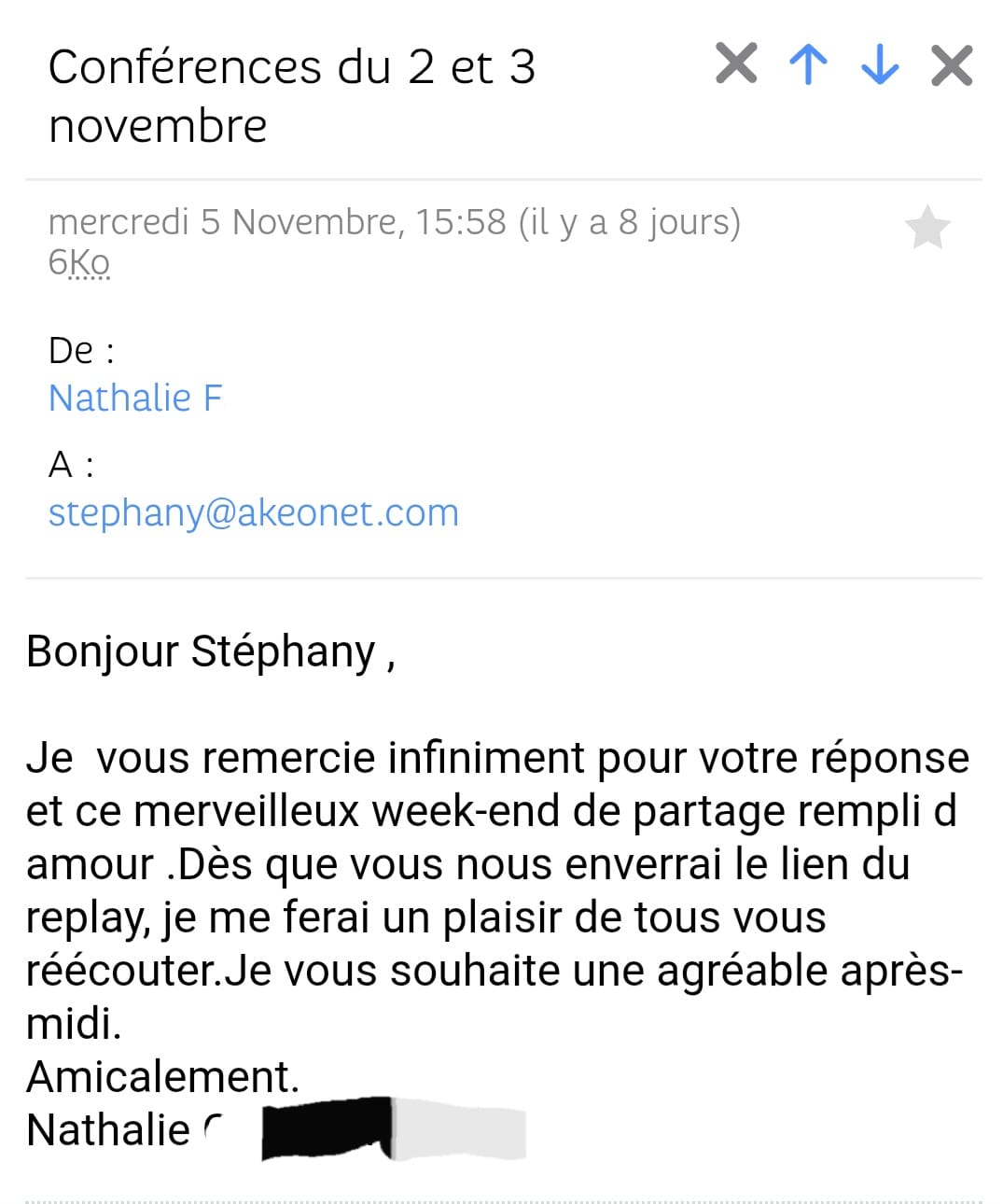
Task: Toggle the star to favorite this email
Action: (927, 228)
